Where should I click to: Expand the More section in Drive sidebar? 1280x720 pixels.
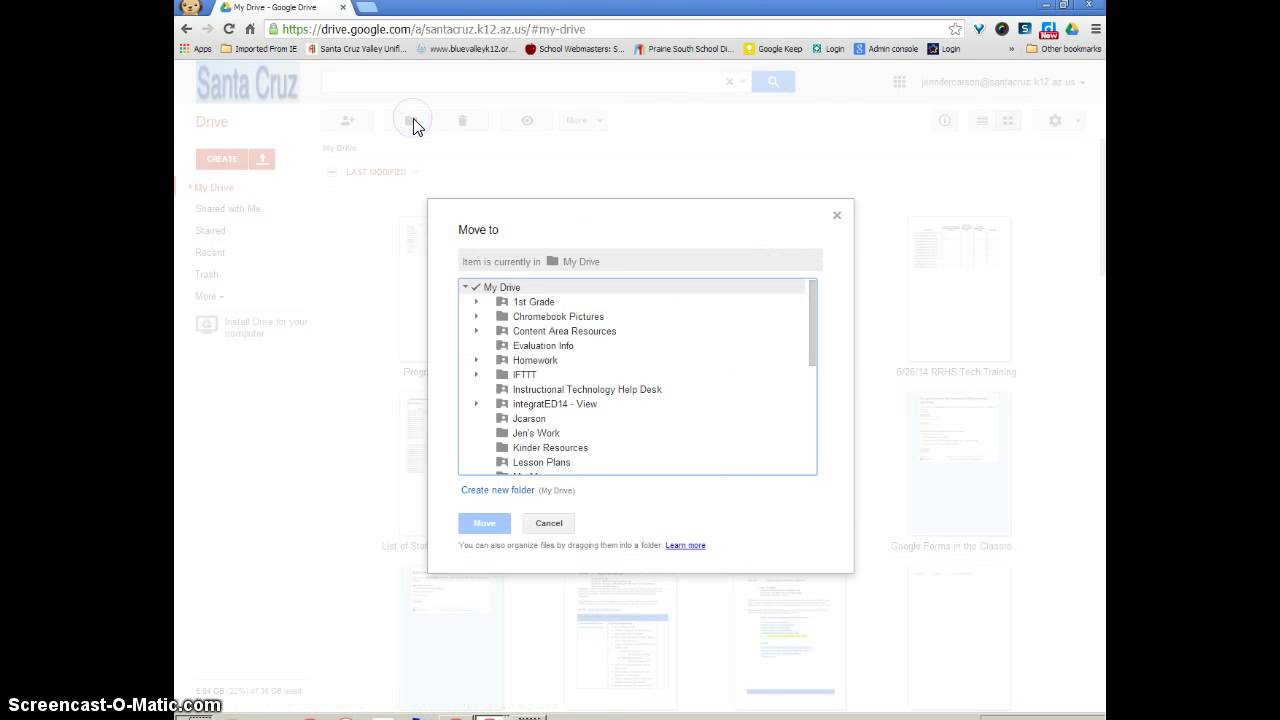pos(209,296)
